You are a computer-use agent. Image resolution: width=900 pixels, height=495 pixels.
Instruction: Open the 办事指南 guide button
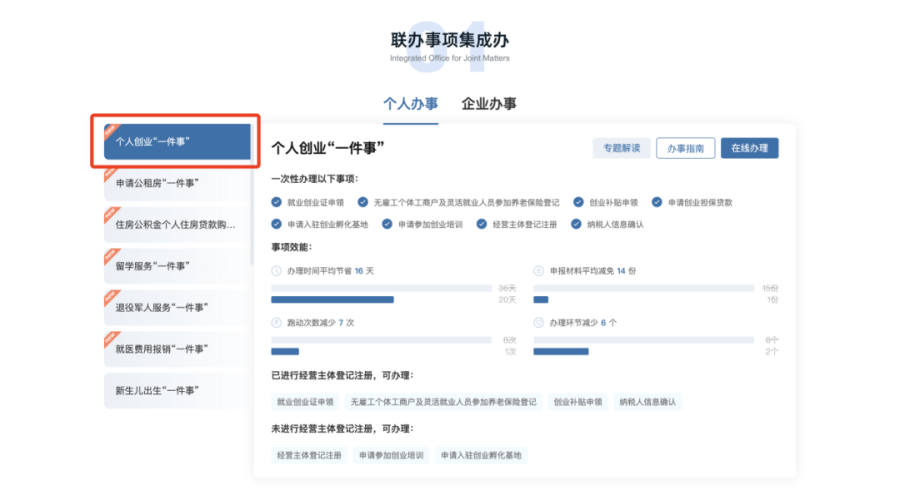pyautogui.click(x=686, y=148)
